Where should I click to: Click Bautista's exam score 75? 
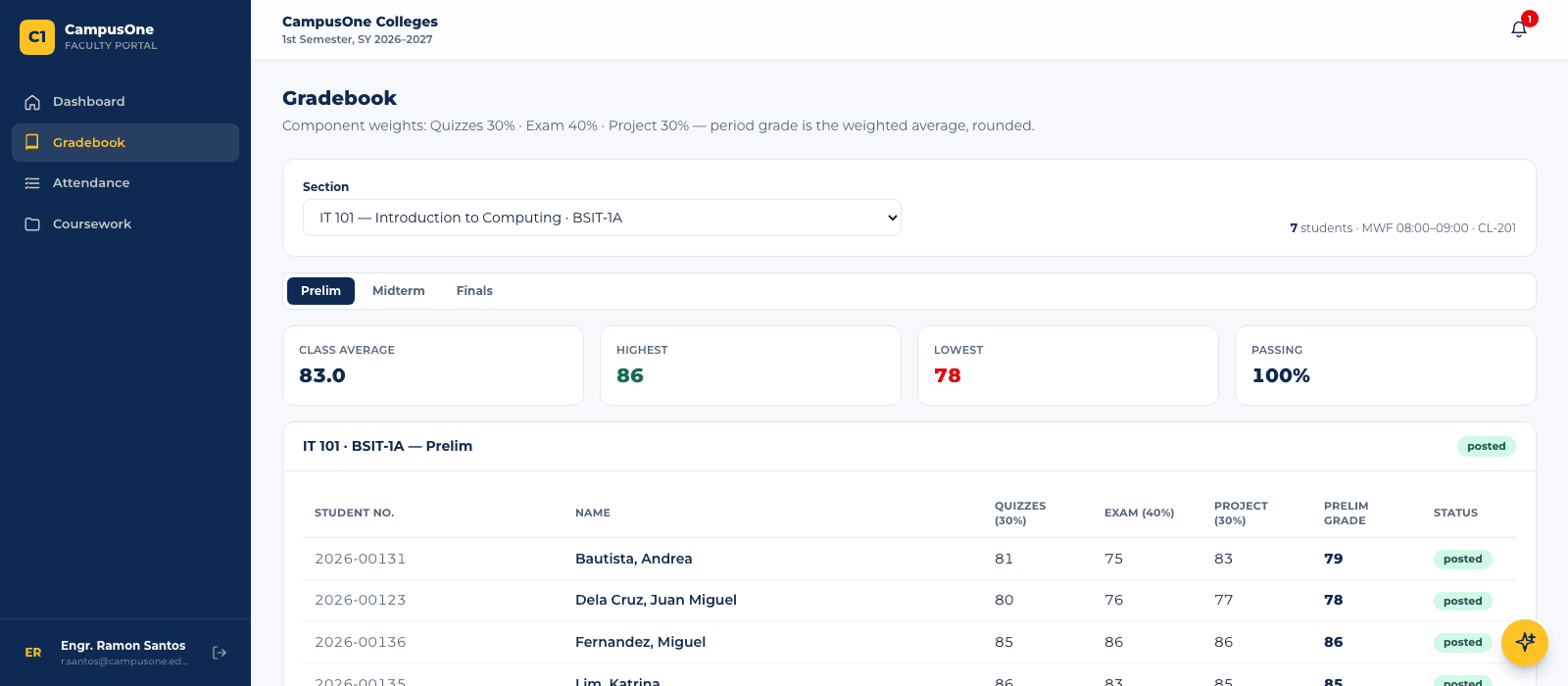click(x=1113, y=559)
